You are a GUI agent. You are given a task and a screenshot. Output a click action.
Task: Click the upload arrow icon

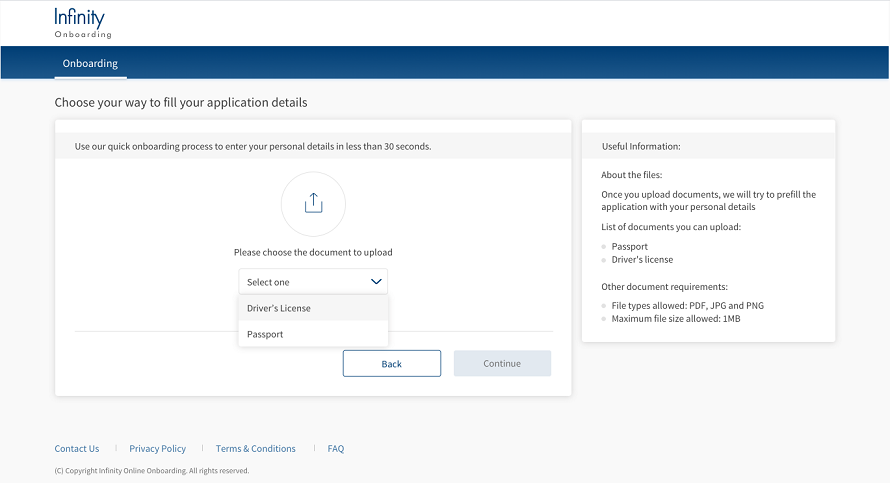tap(313, 203)
